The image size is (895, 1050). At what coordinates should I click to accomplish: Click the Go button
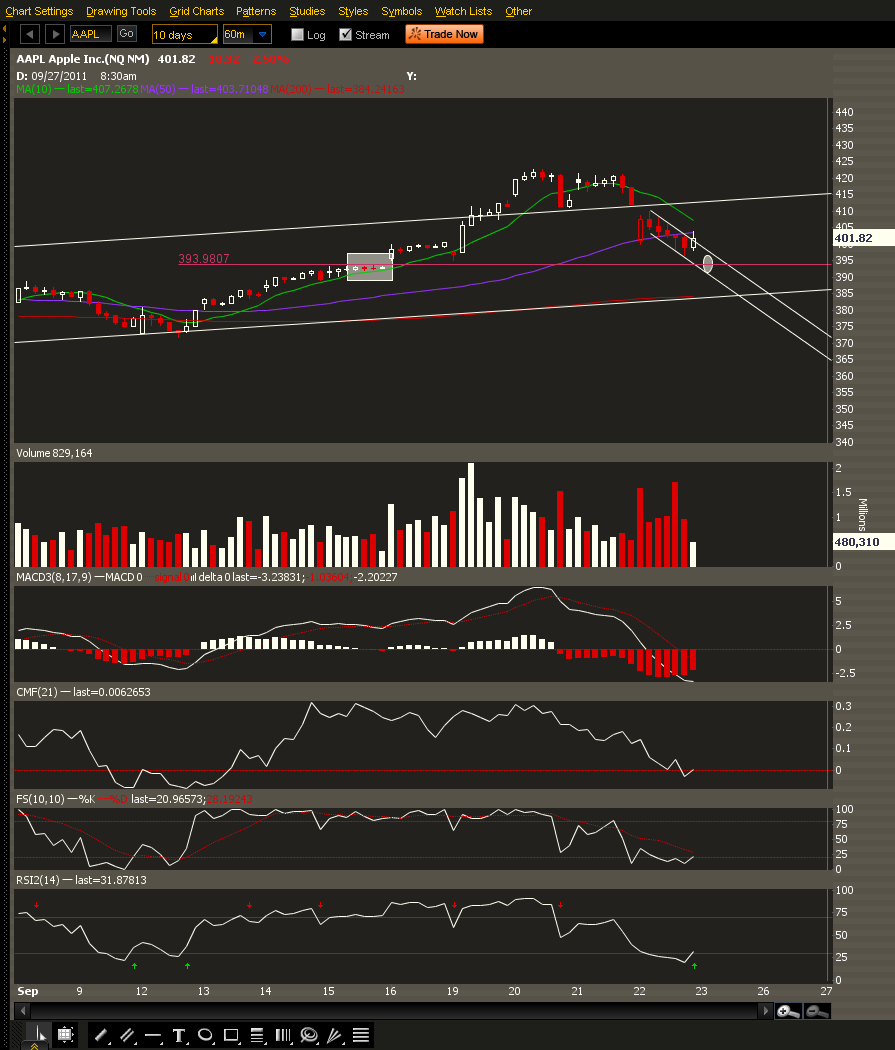127,33
